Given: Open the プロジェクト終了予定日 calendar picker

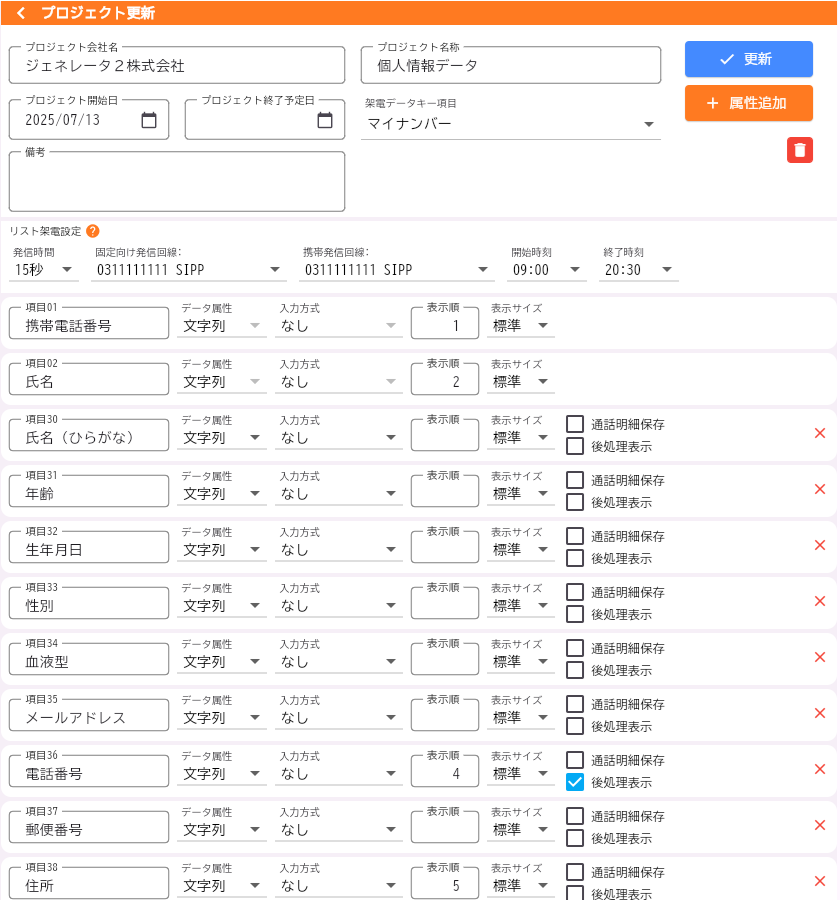Looking at the screenshot, I should tap(327, 119).
